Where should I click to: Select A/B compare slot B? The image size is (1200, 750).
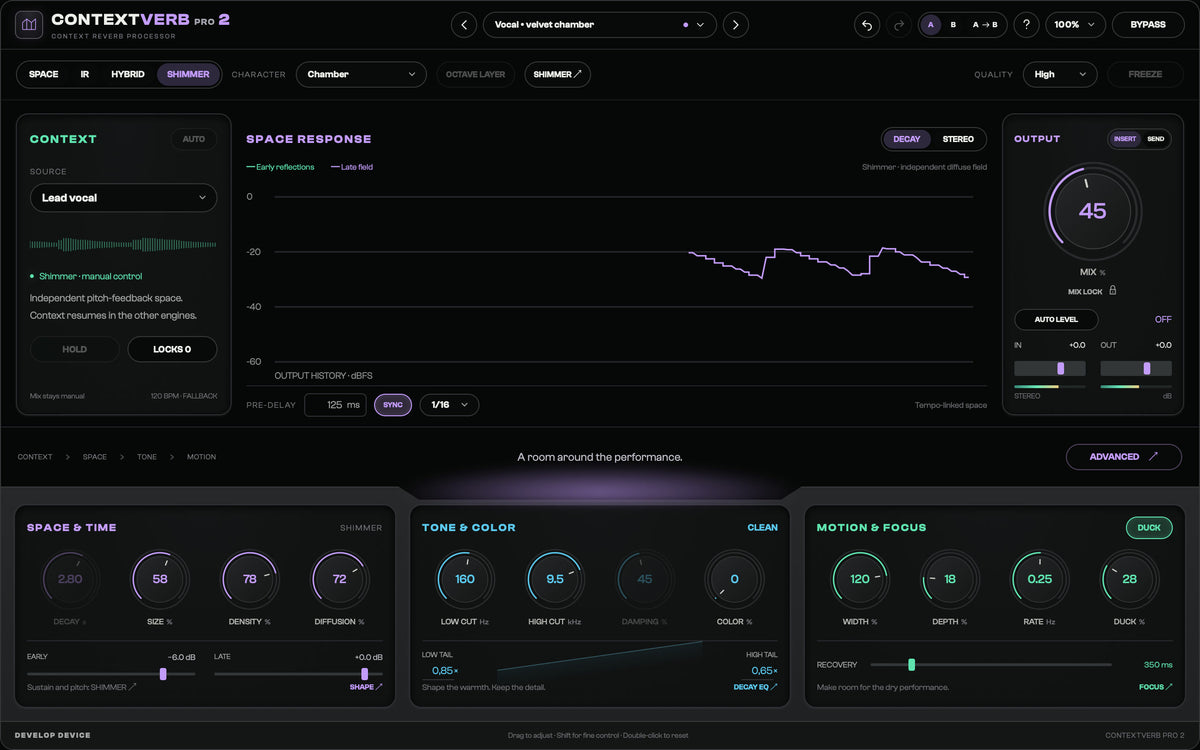pos(953,24)
